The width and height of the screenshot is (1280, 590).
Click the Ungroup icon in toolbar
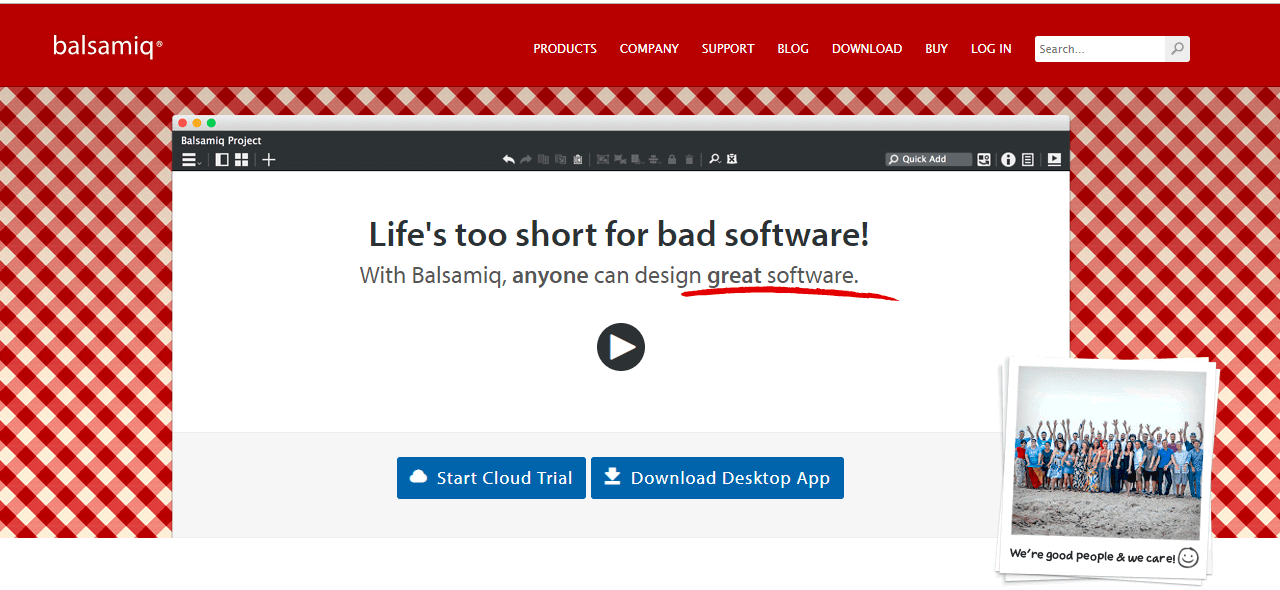pos(620,159)
